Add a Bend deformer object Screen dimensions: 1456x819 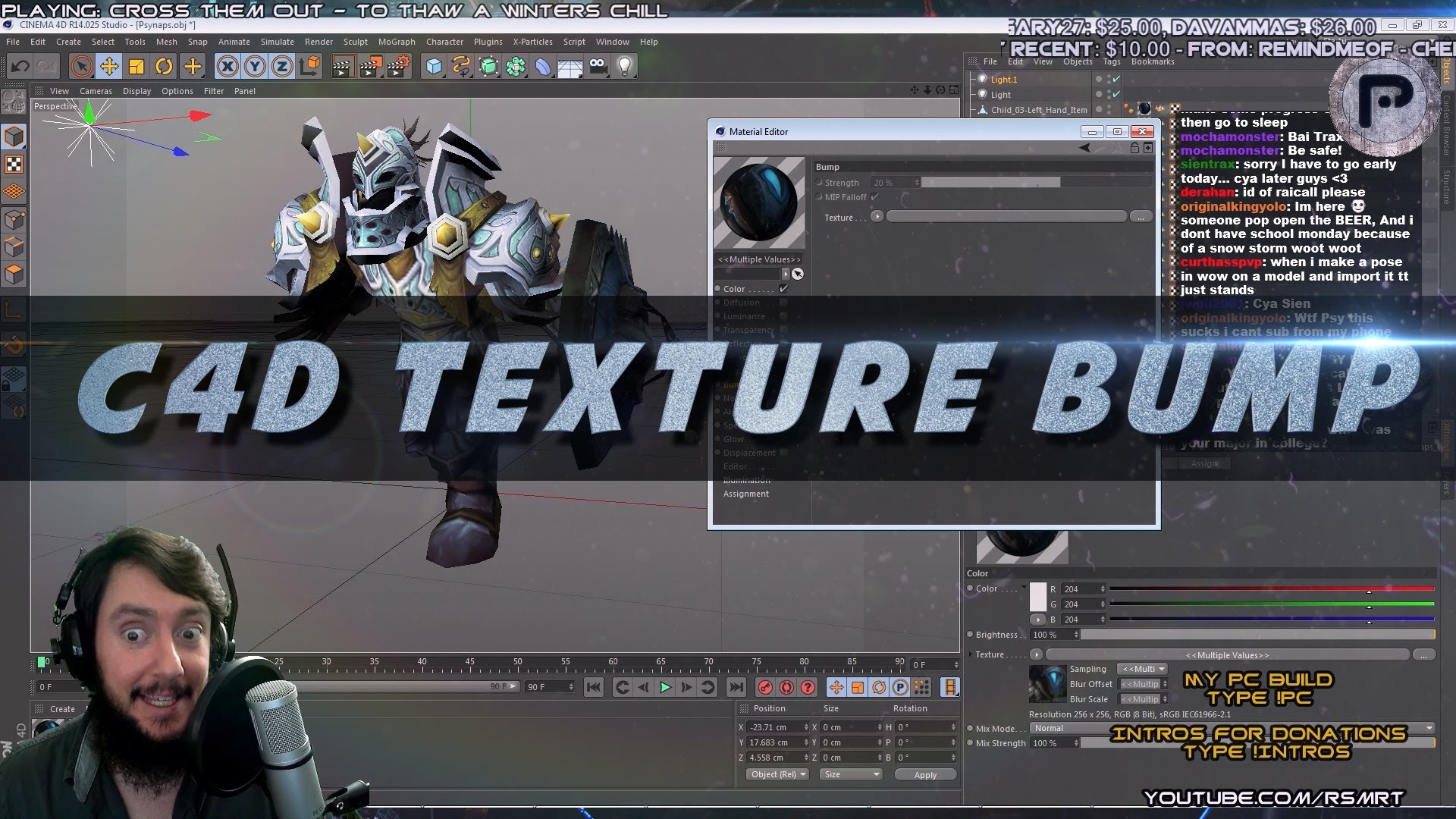(x=544, y=67)
